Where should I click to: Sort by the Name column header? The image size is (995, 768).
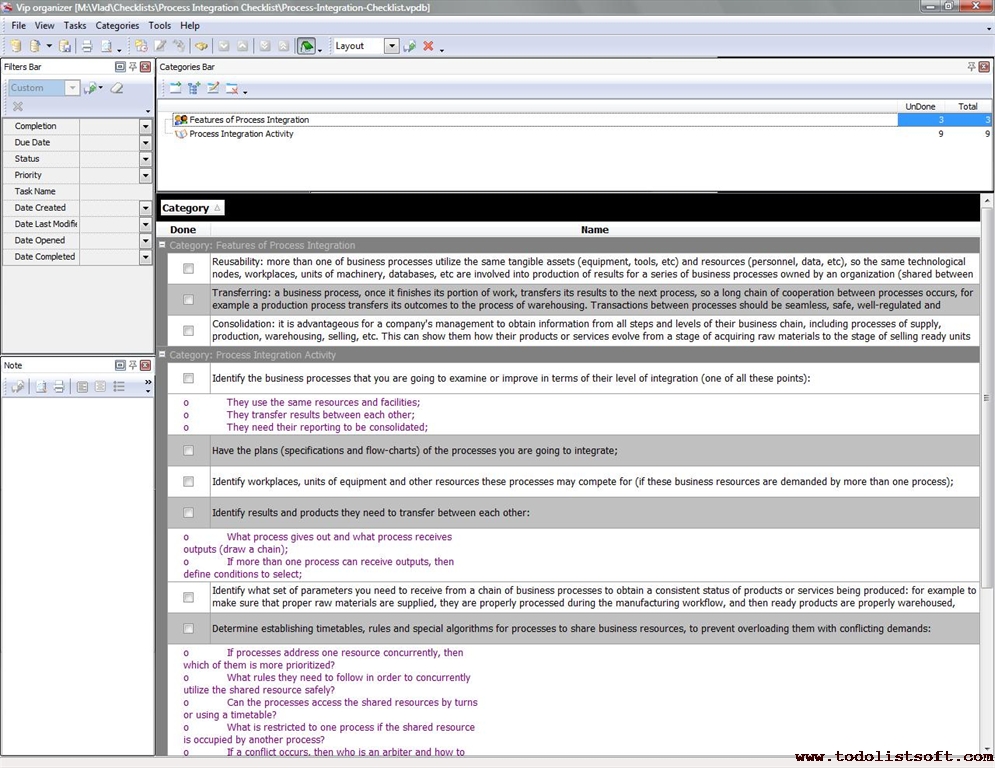tap(594, 230)
